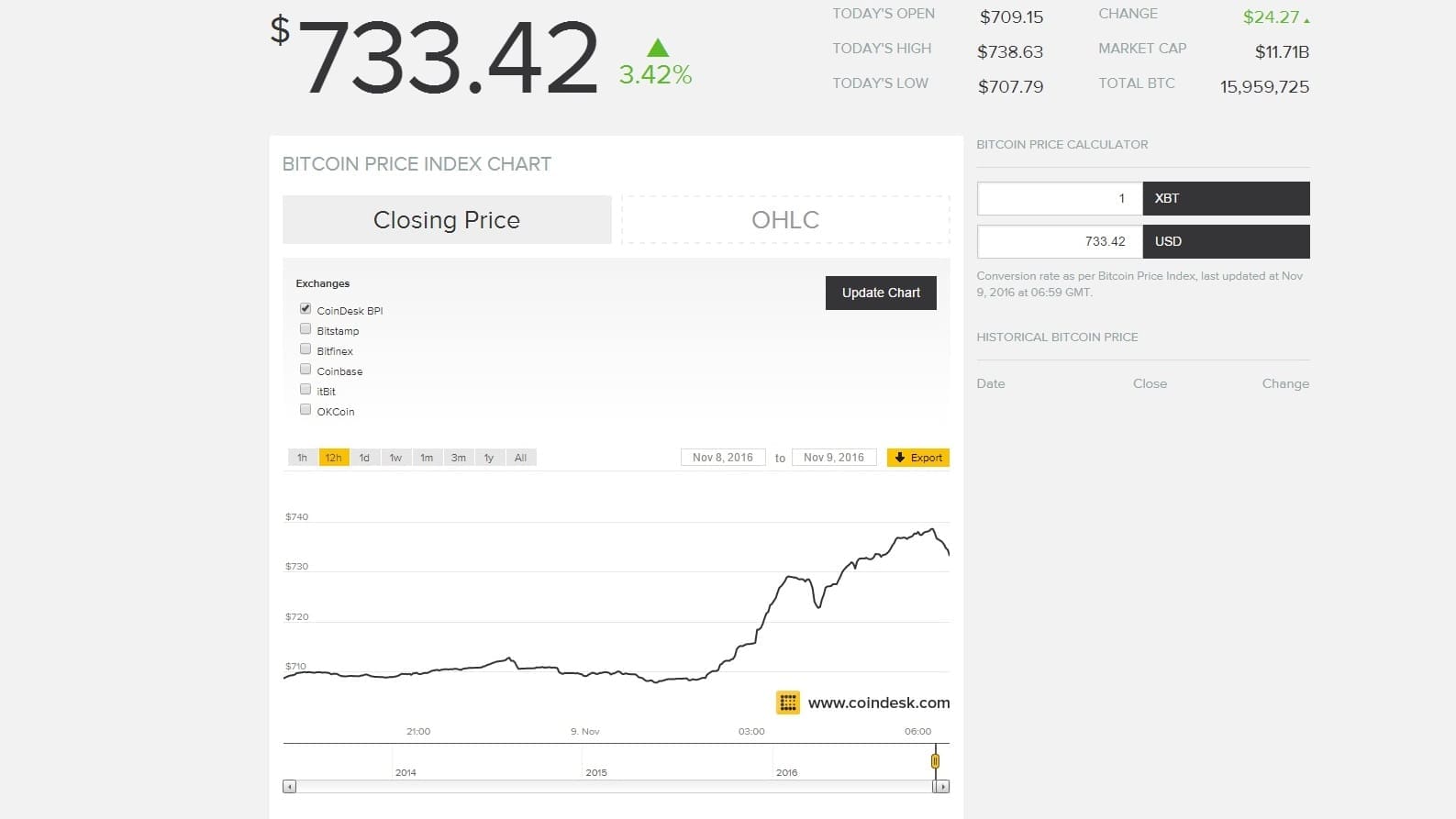Viewport: 1456px width, 819px height.
Task: Click the right scrollbar arrow under the chart
Action: tap(942, 787)
